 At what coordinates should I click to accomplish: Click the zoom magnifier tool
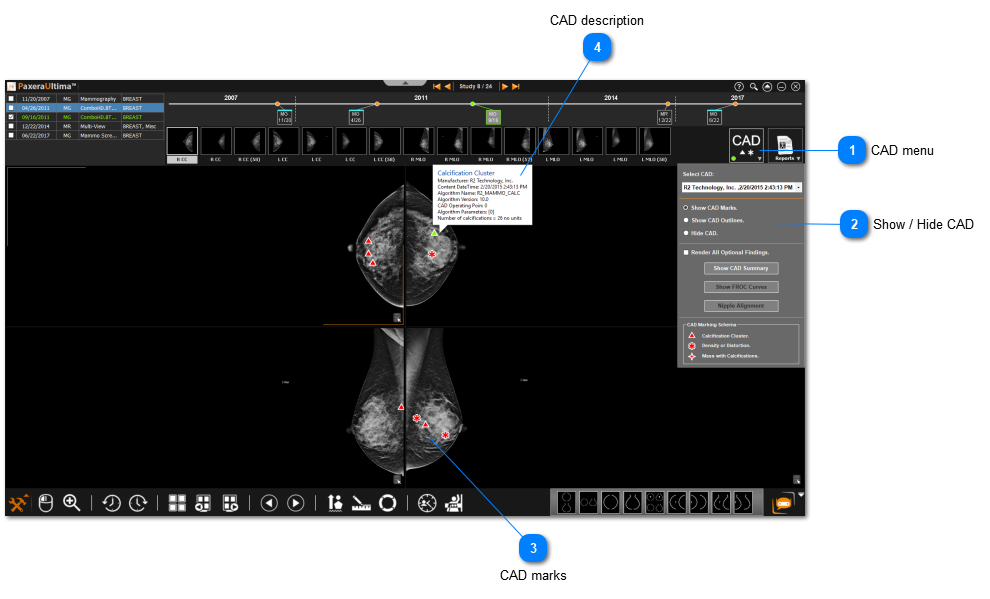[72, 503]
